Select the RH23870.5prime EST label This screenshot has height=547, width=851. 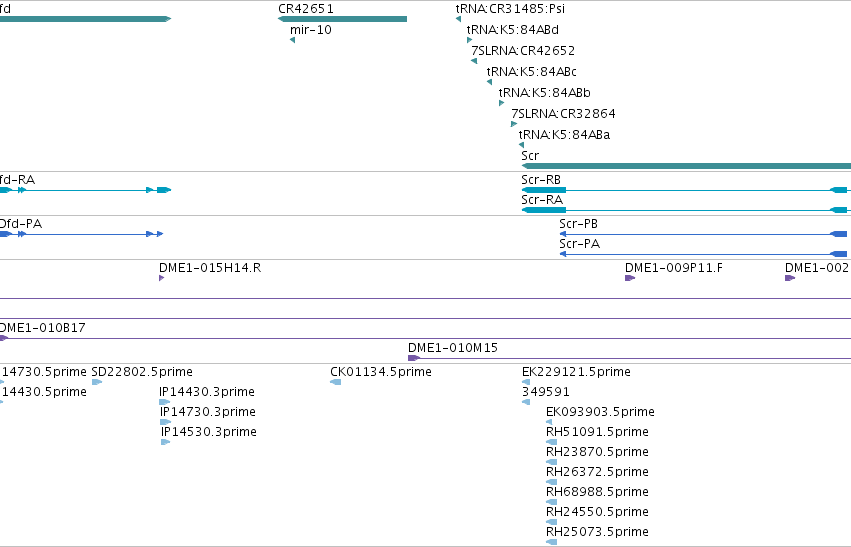598,452
